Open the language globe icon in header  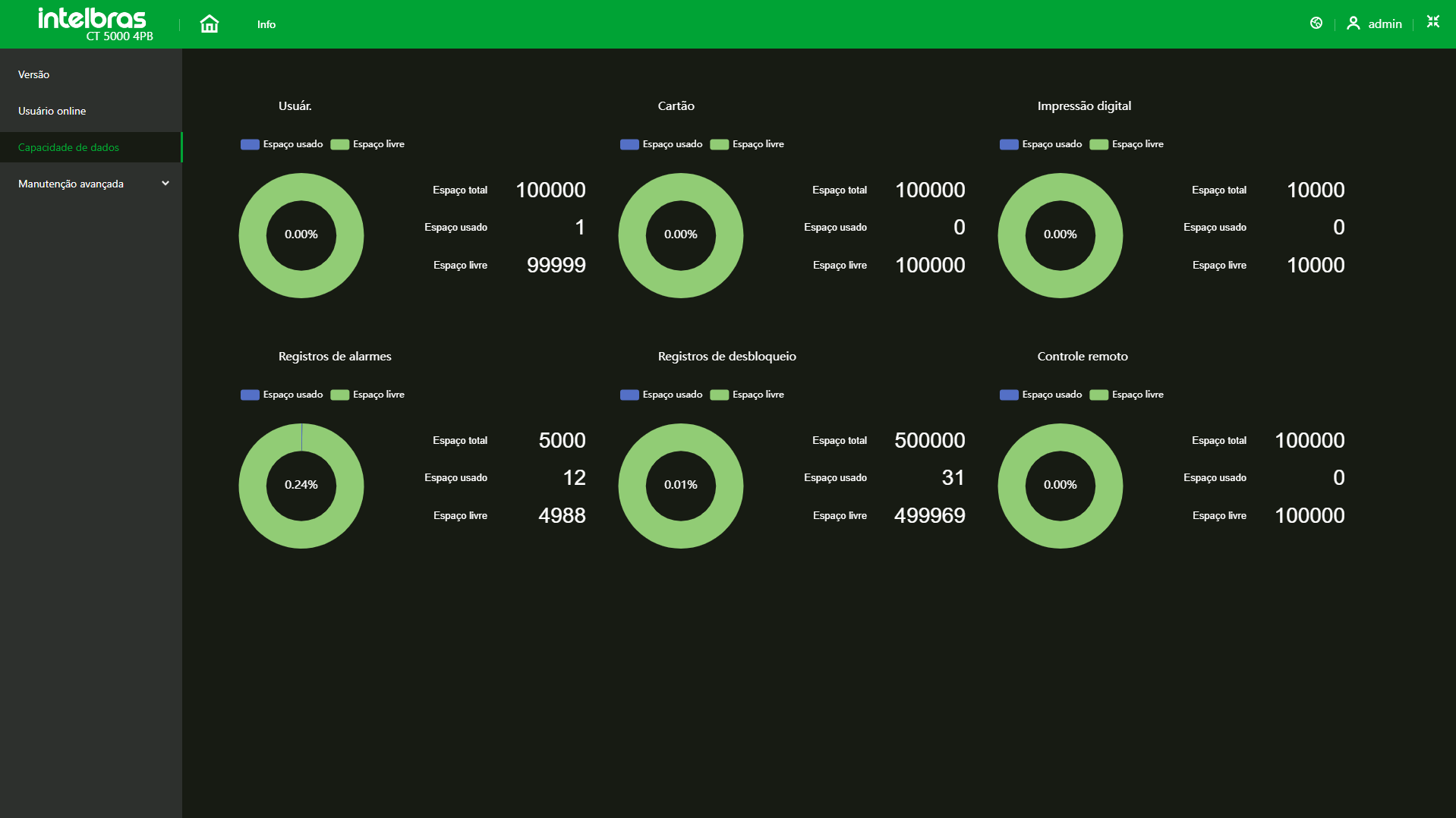tap(1316, 24)
